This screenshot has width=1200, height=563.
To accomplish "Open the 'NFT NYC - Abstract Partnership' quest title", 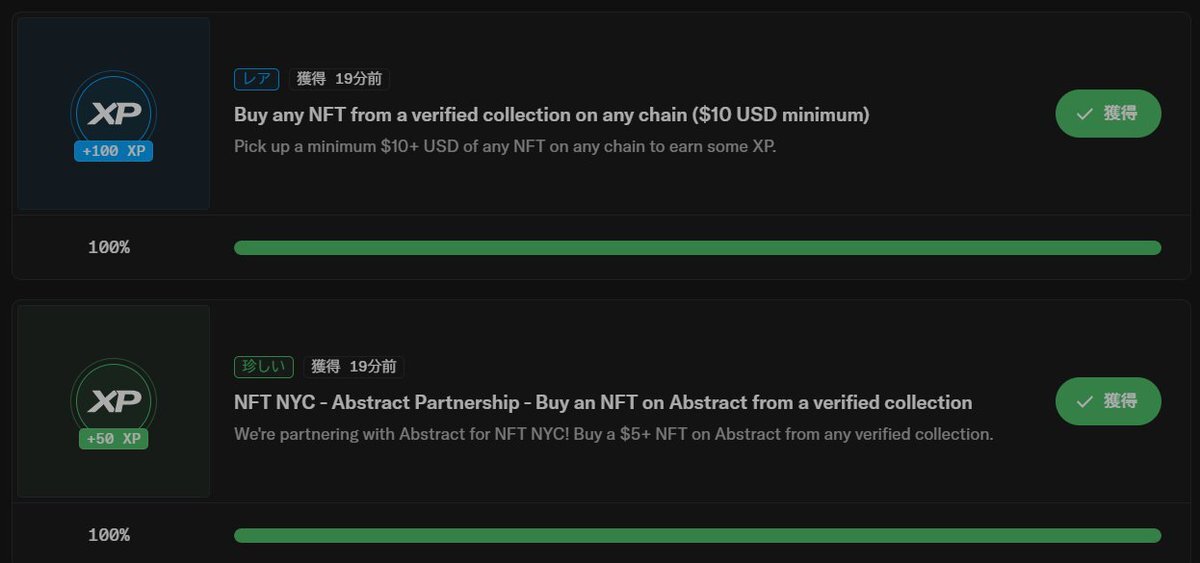I will 603,402.
